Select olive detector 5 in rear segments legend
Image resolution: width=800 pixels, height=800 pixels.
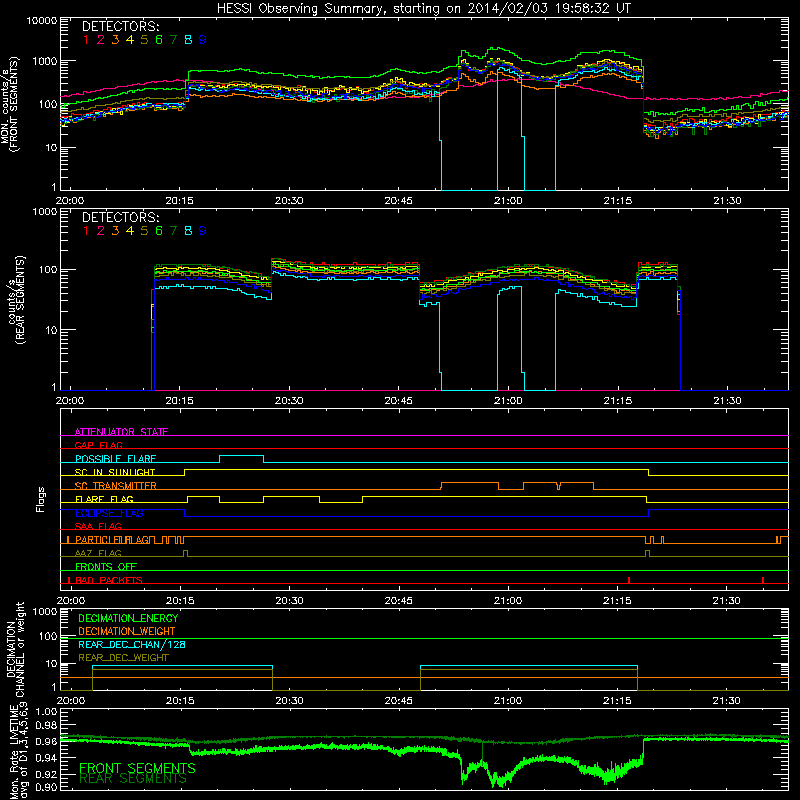[x=144, y=231]
